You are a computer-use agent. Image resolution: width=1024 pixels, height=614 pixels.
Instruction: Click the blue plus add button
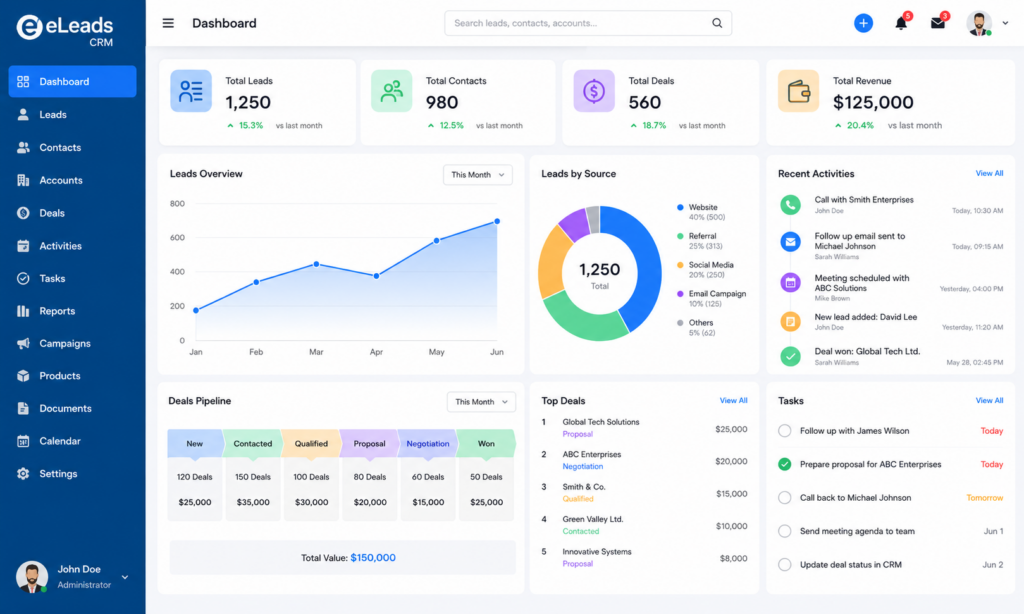point(863,24)
